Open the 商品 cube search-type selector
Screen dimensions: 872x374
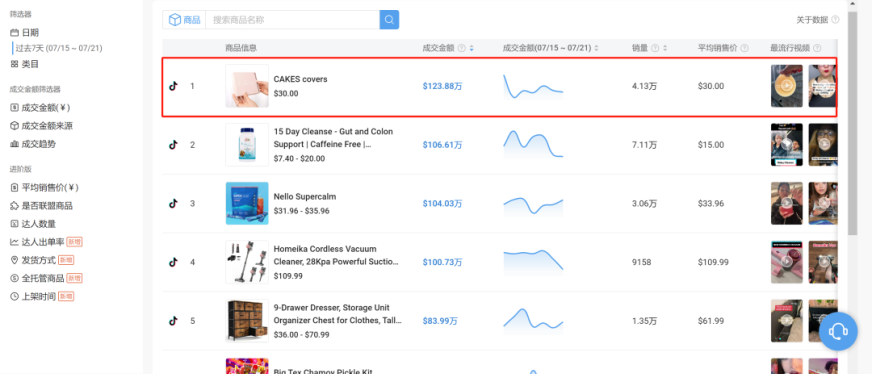185,19
